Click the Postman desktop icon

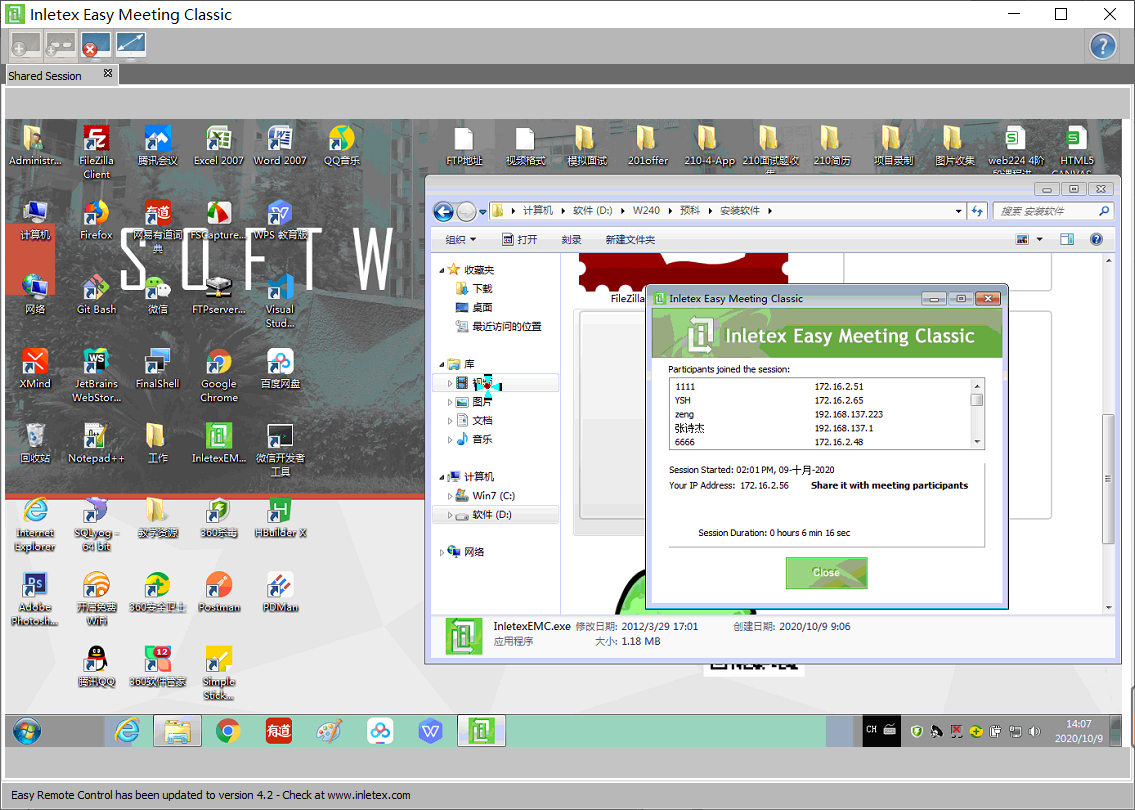[x=219, y=593]
